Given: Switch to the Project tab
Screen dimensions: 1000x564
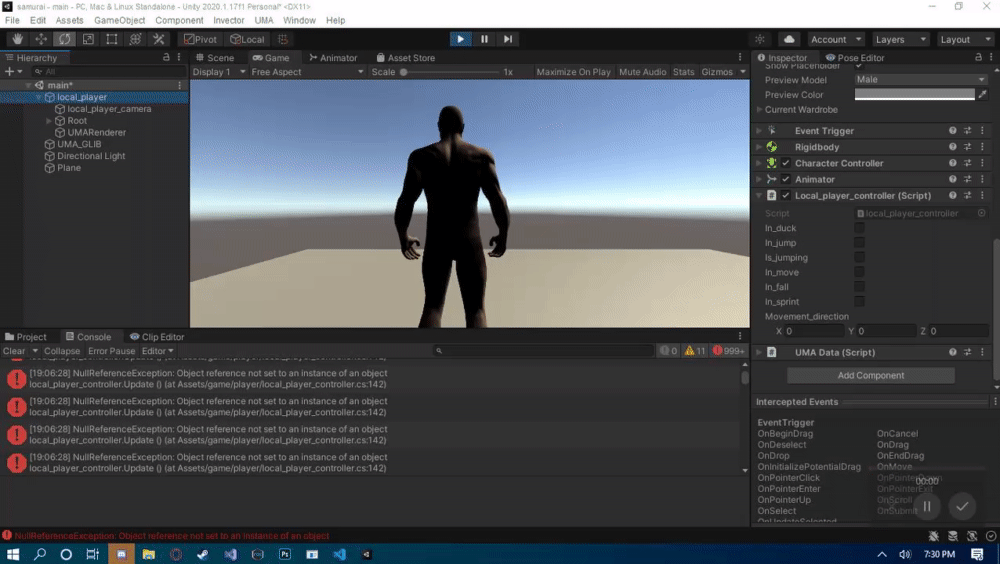Looking at the screenshot, I should click(x=26, y=337).
